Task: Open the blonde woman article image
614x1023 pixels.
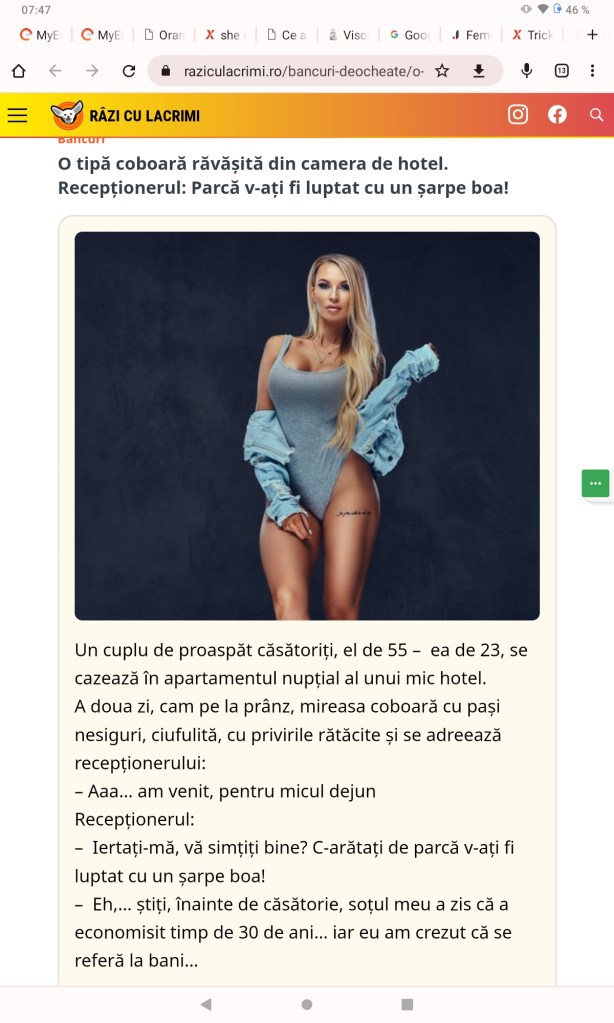Action: (x=307, y=425)
